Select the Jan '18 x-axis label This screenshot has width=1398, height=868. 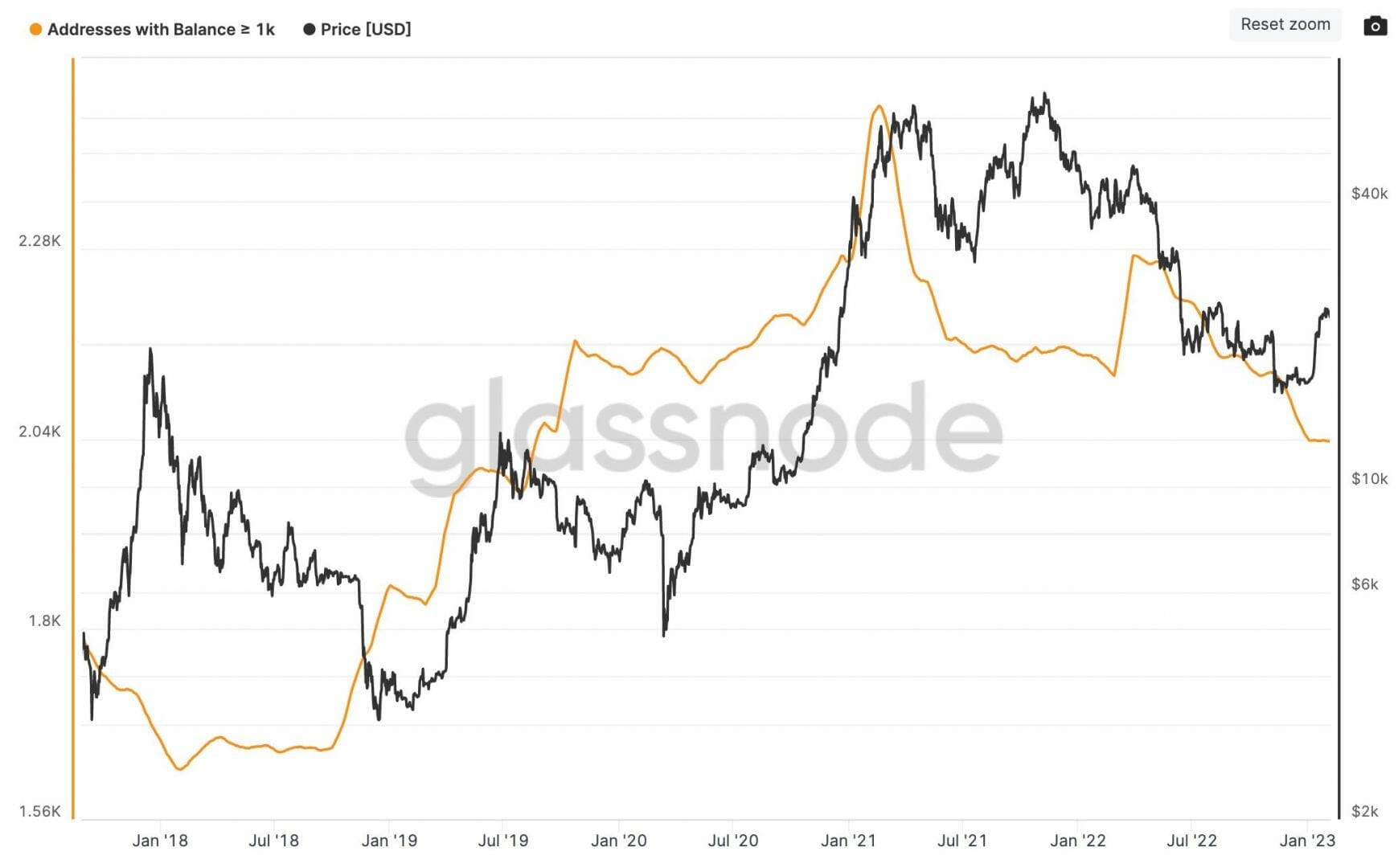[160, 841]
